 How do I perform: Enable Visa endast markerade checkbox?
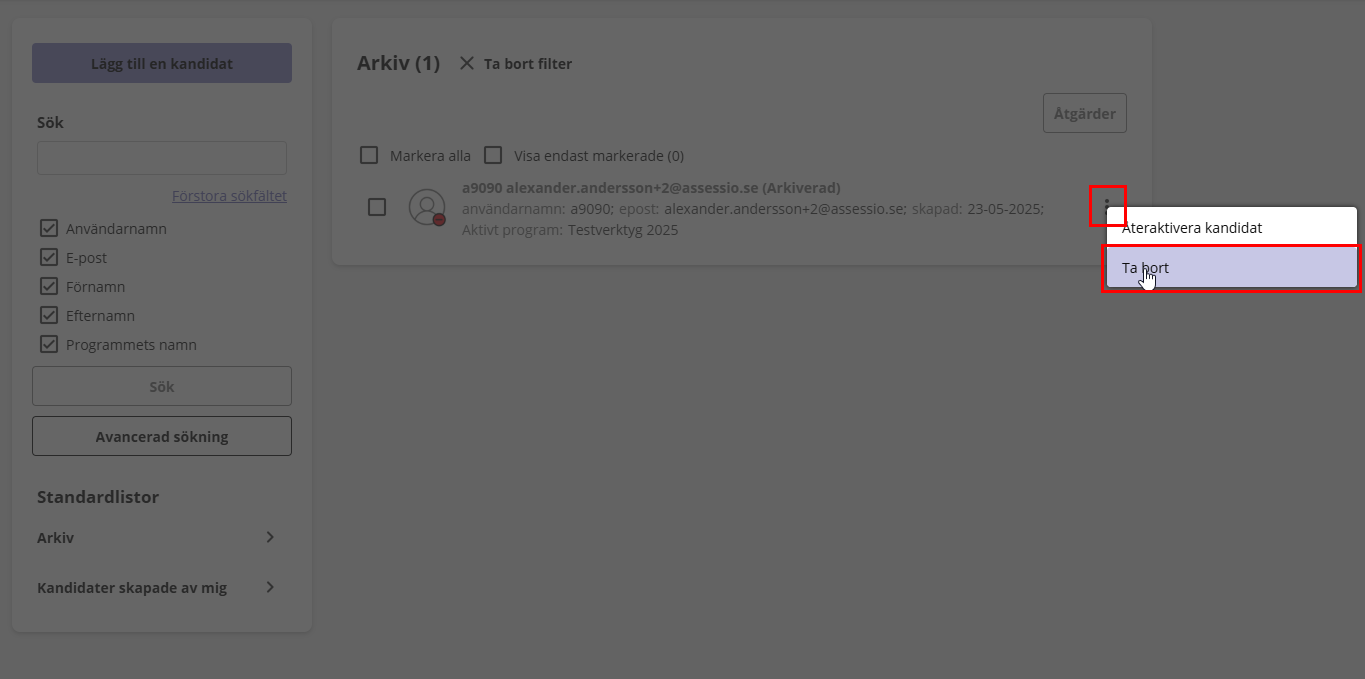493,155
